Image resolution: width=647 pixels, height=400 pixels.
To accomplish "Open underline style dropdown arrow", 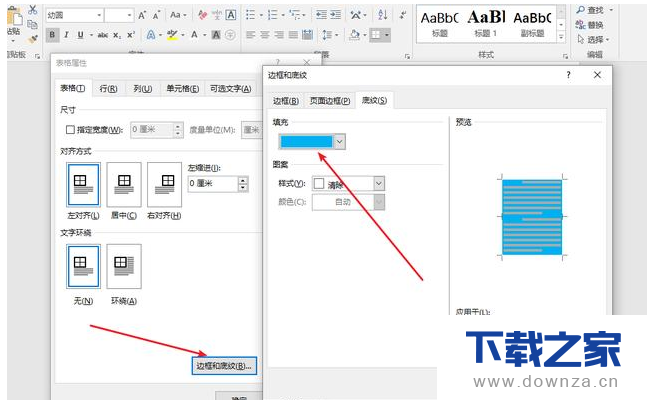I will [91, 36].
